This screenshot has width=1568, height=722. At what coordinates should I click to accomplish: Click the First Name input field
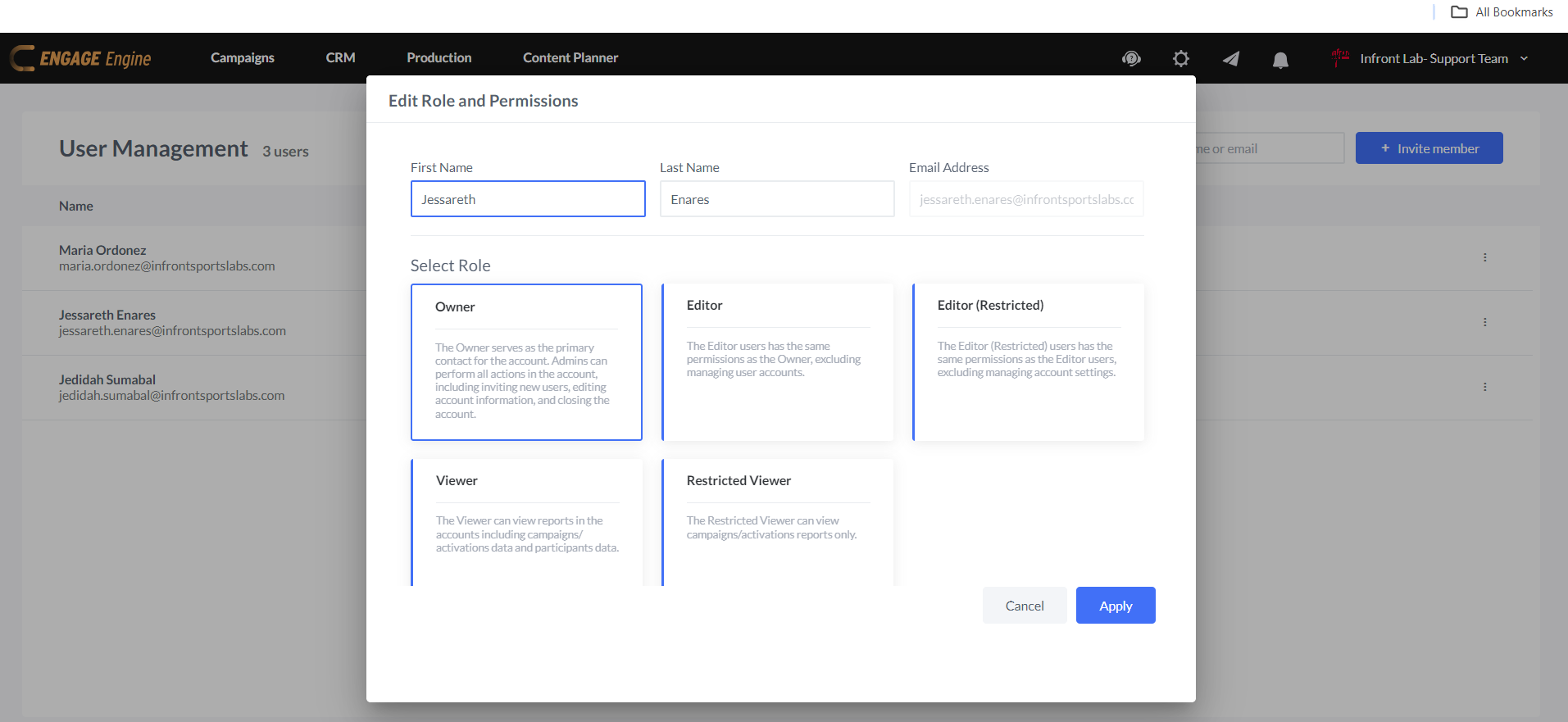[x=528, y=199]
